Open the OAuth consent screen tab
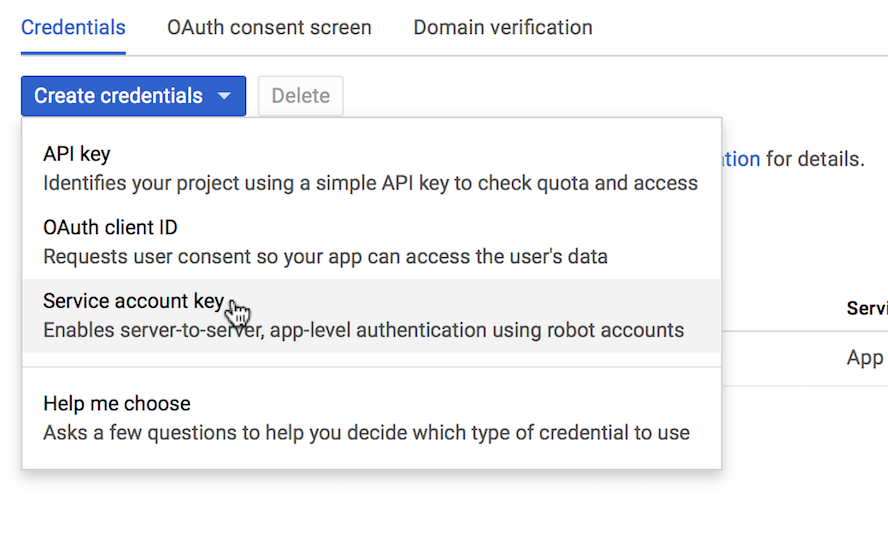The width and height of the screenshot is (888, 540). (x=269, y=28)
